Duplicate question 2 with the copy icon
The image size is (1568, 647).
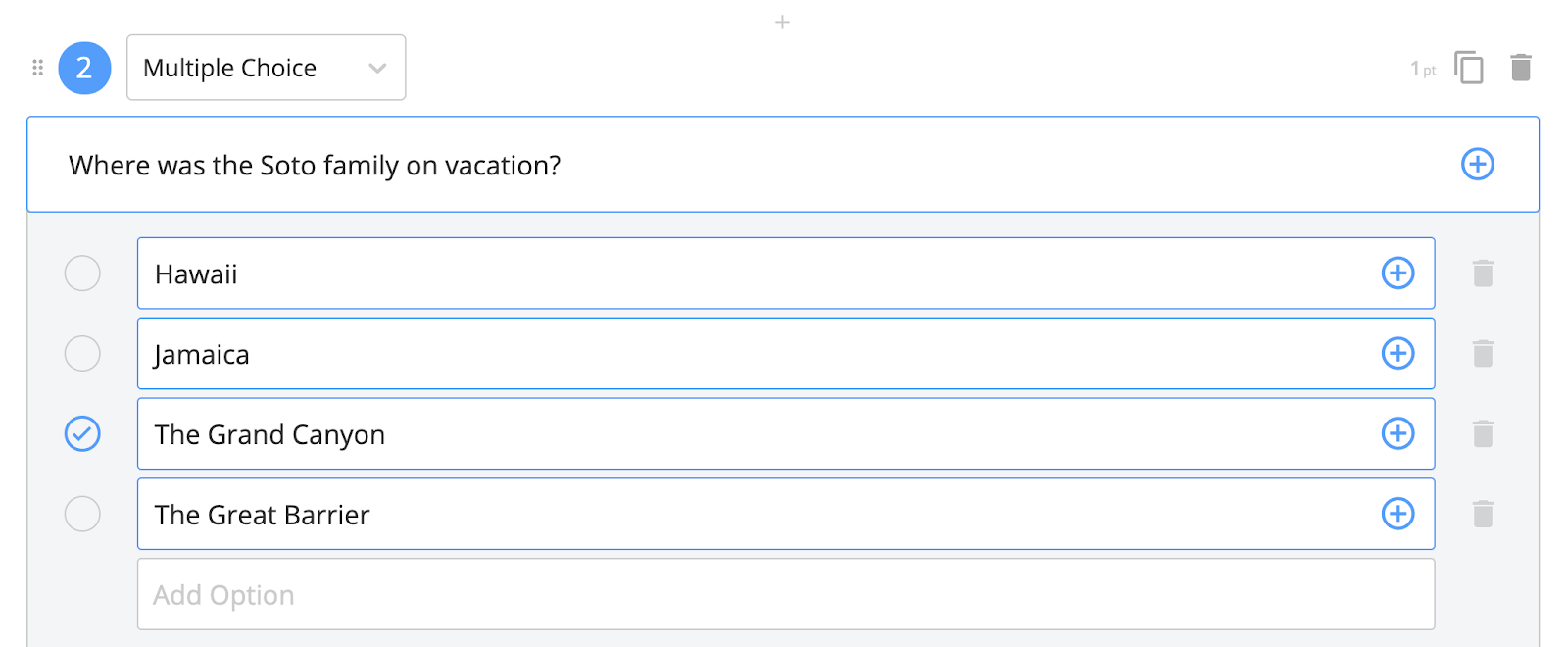pyautogui.click(x=1468, y=68)
